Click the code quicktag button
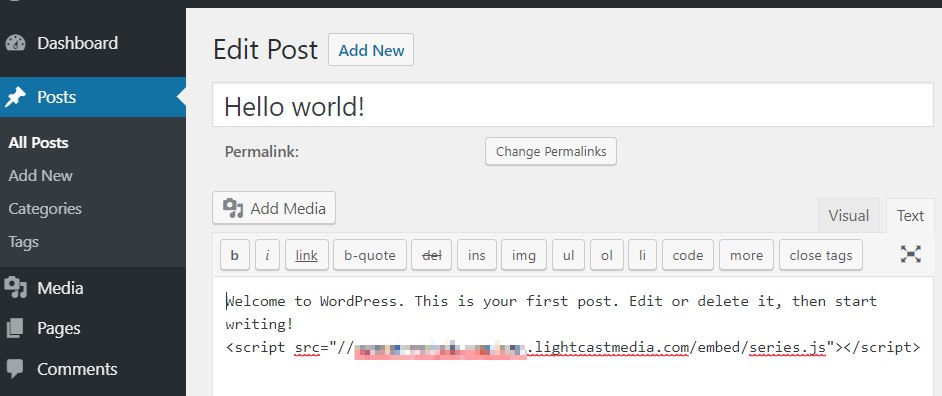The width and height of the screenshot is (942, 396). click(x=688, y=255)
